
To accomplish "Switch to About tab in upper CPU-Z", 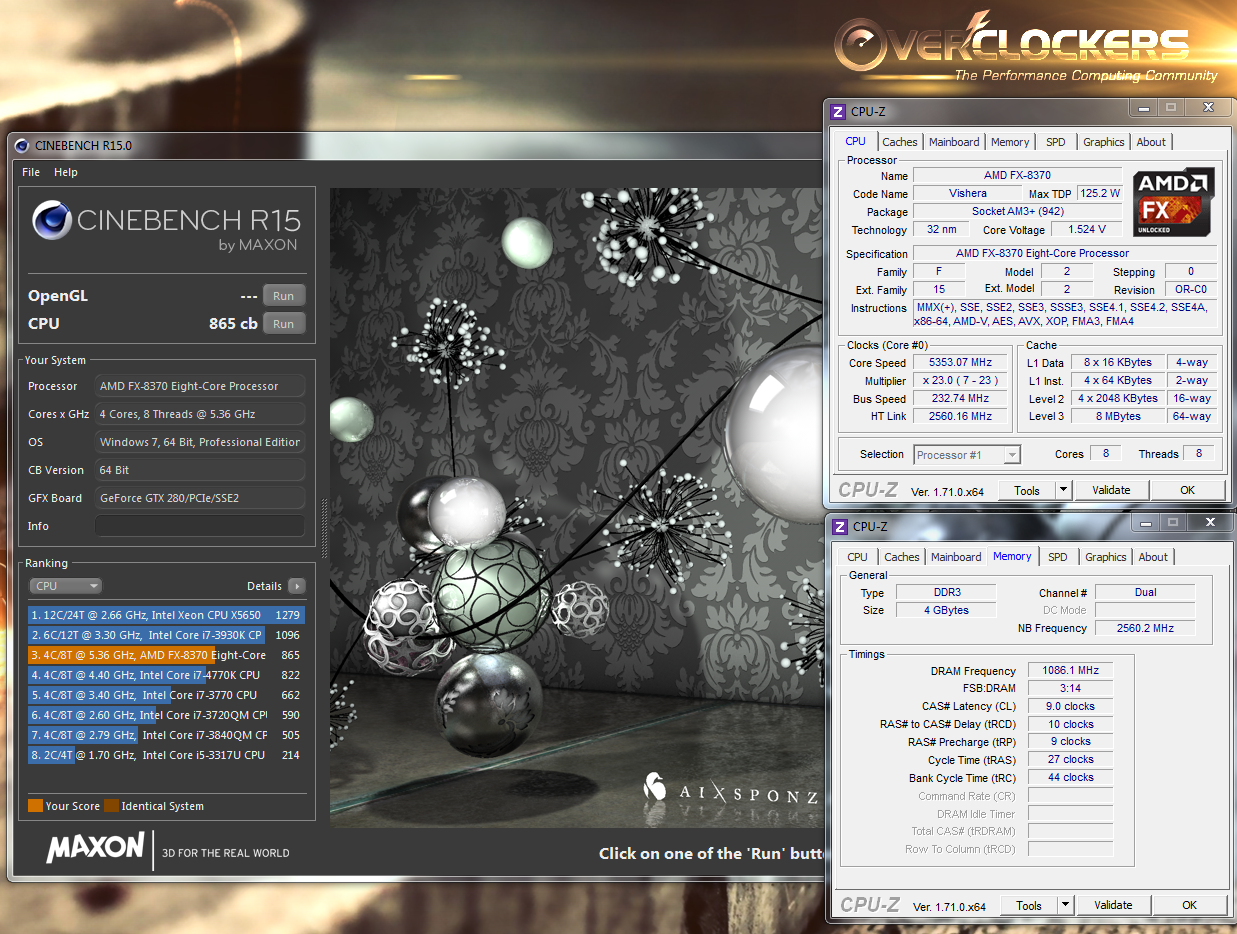I will click(x=1151, y=142).
